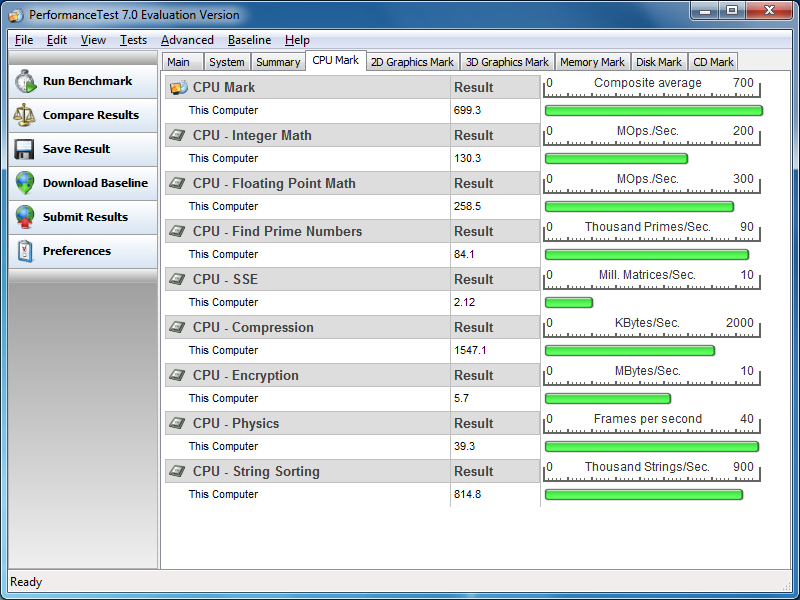Viewport: 800px width, 600px height.
Task: Click the Encryption value 5.7
Action: point(461,398)
